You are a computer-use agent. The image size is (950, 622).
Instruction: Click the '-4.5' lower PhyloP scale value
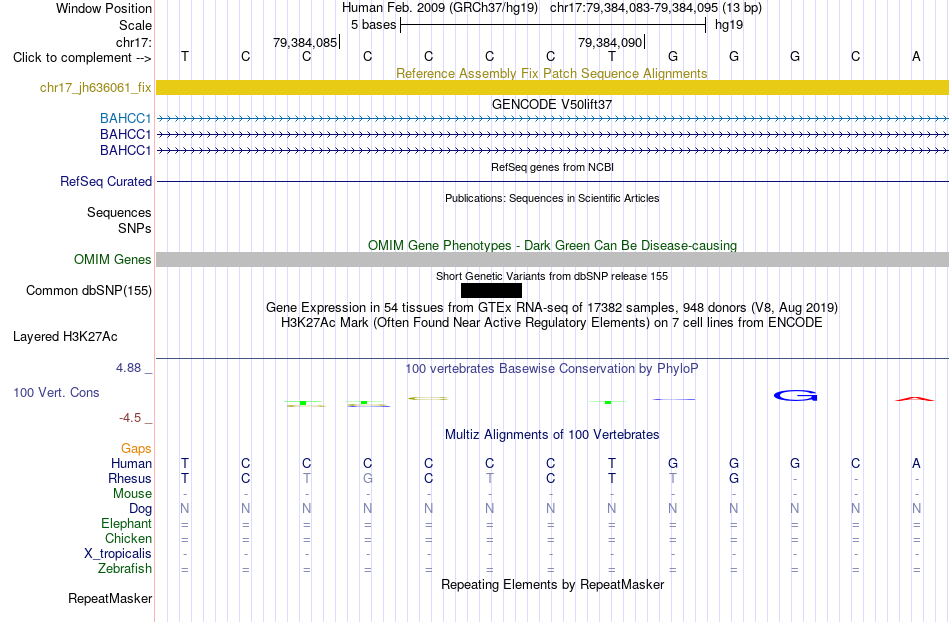[130, 418]
